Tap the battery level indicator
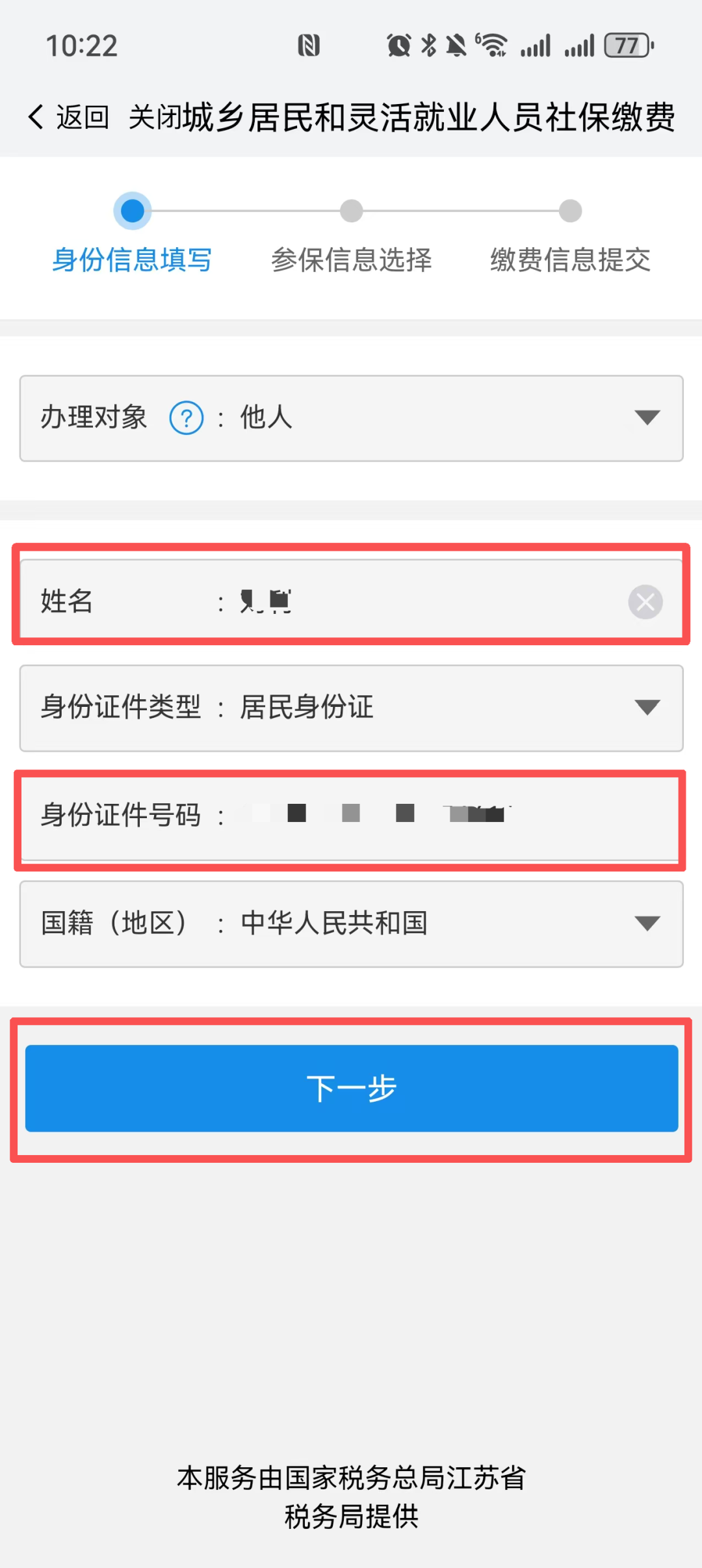Screen dimensions: 702x1568 pos(629,46)
